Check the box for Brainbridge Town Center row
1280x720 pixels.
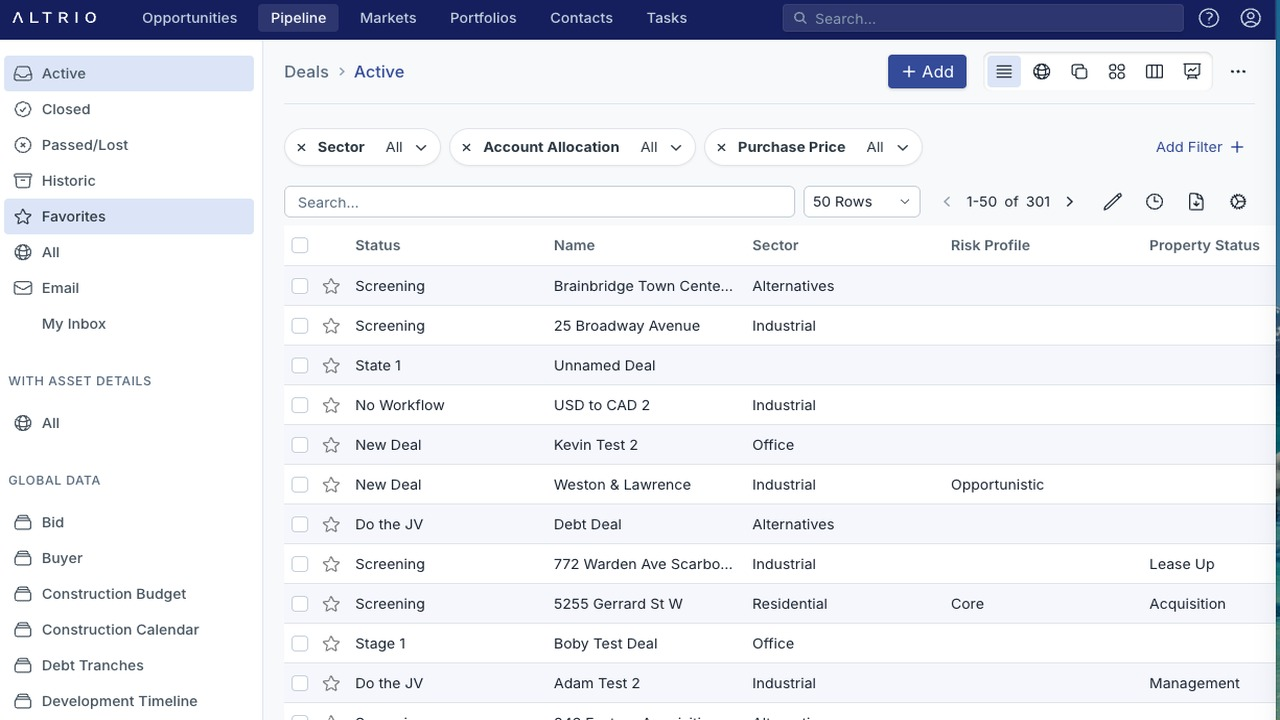(x=300, y=286)
